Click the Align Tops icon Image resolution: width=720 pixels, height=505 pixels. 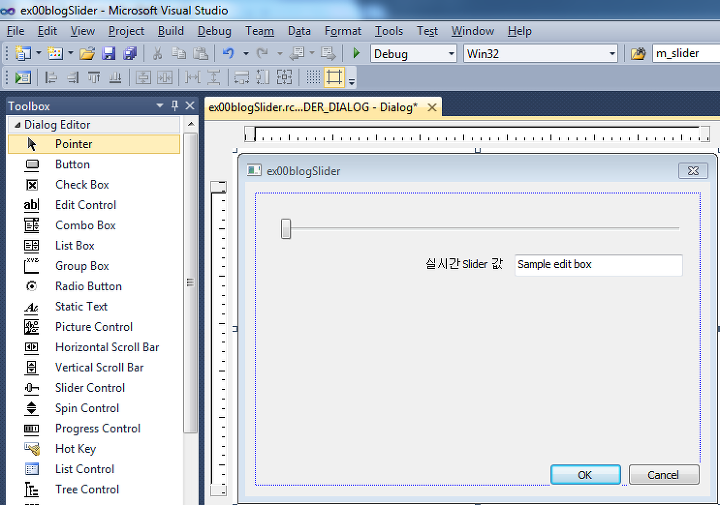(94, 77)
